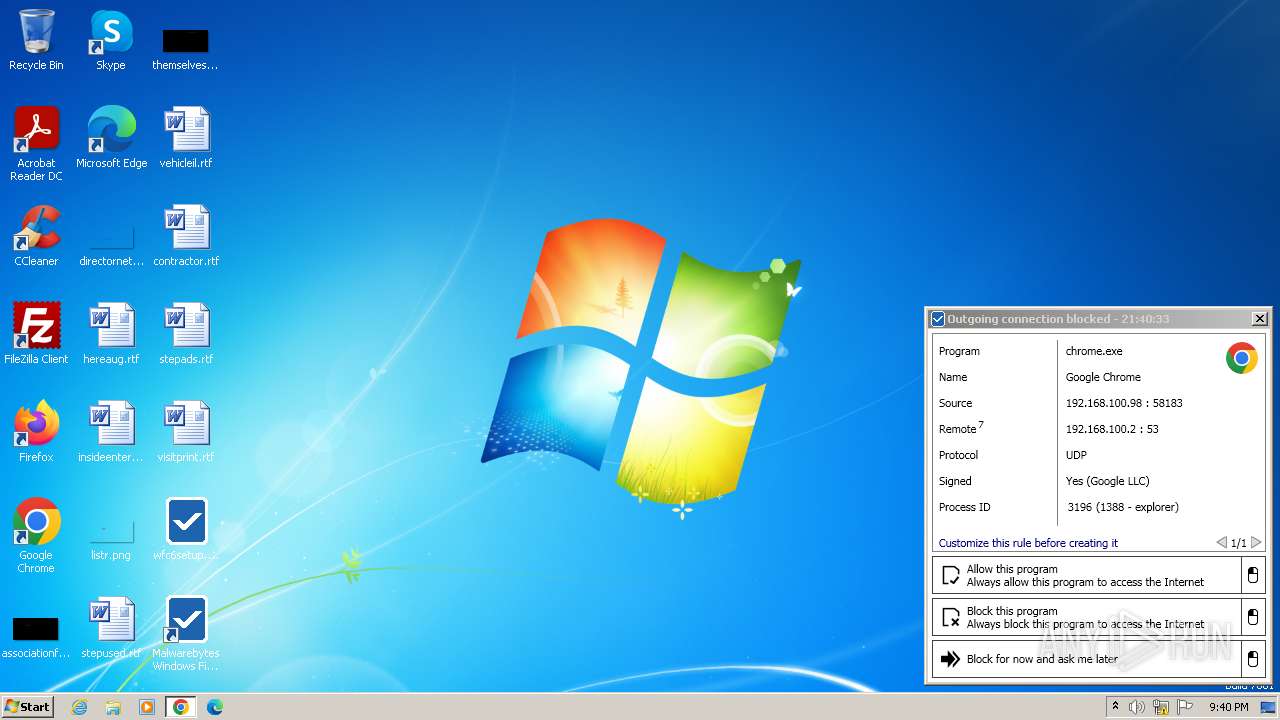Open Malwarebytes Windows Firewall shortcut
Image resolution: width=1280 pixels, height=720 pixels.
point(186,634)
